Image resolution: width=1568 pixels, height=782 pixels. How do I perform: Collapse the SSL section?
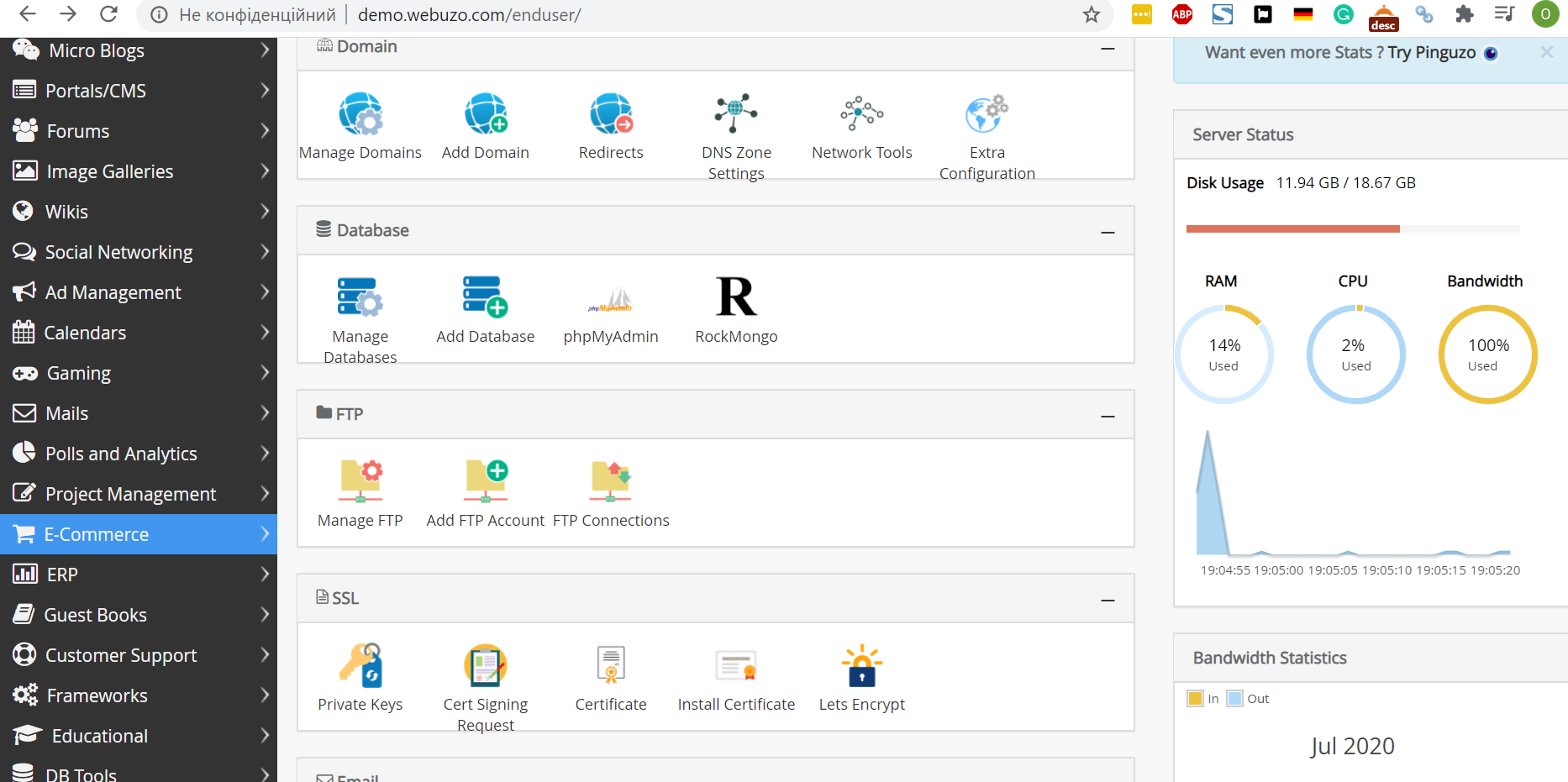point(1108,600)
